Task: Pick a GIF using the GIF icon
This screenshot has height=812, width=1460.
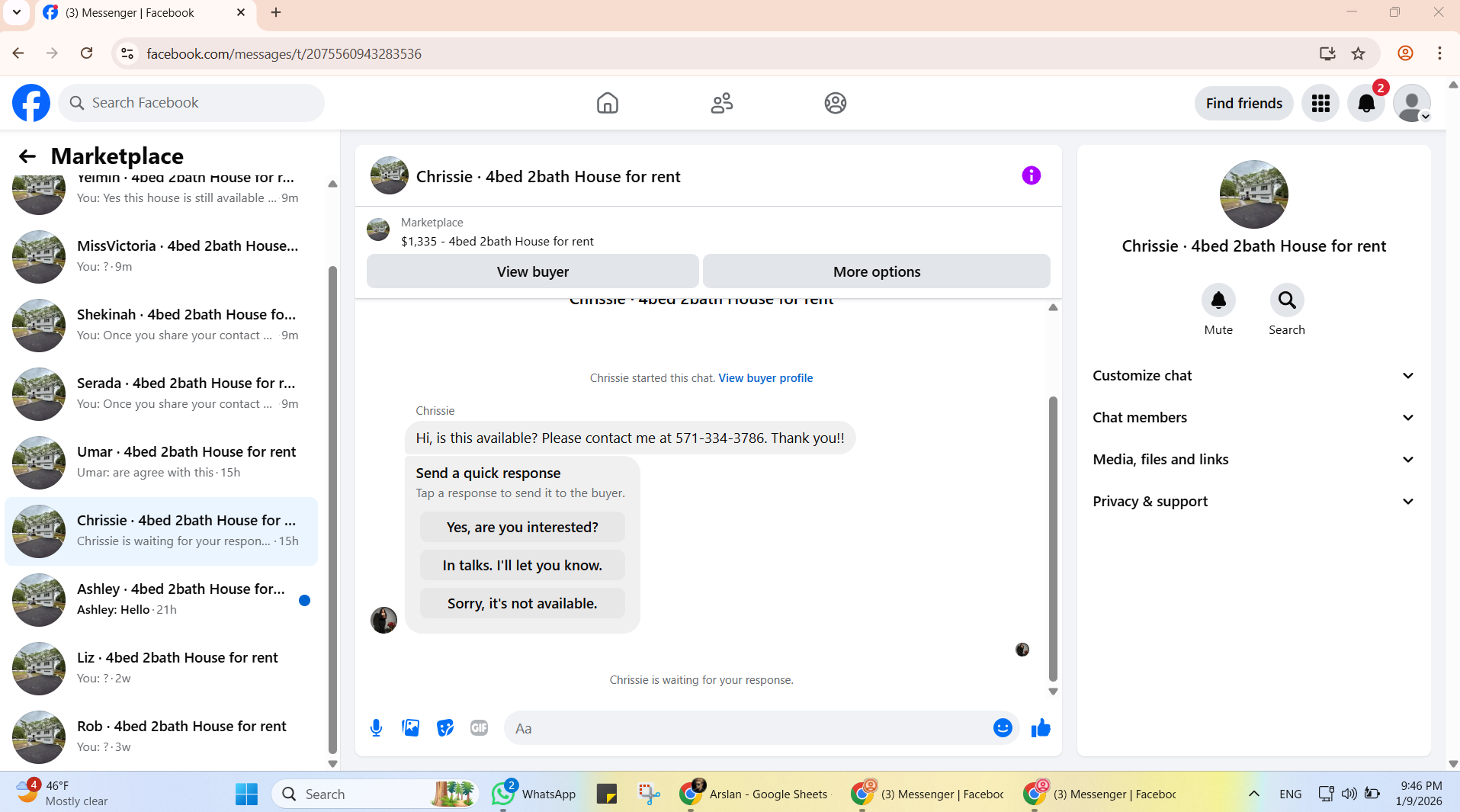Action: [480, 728]
